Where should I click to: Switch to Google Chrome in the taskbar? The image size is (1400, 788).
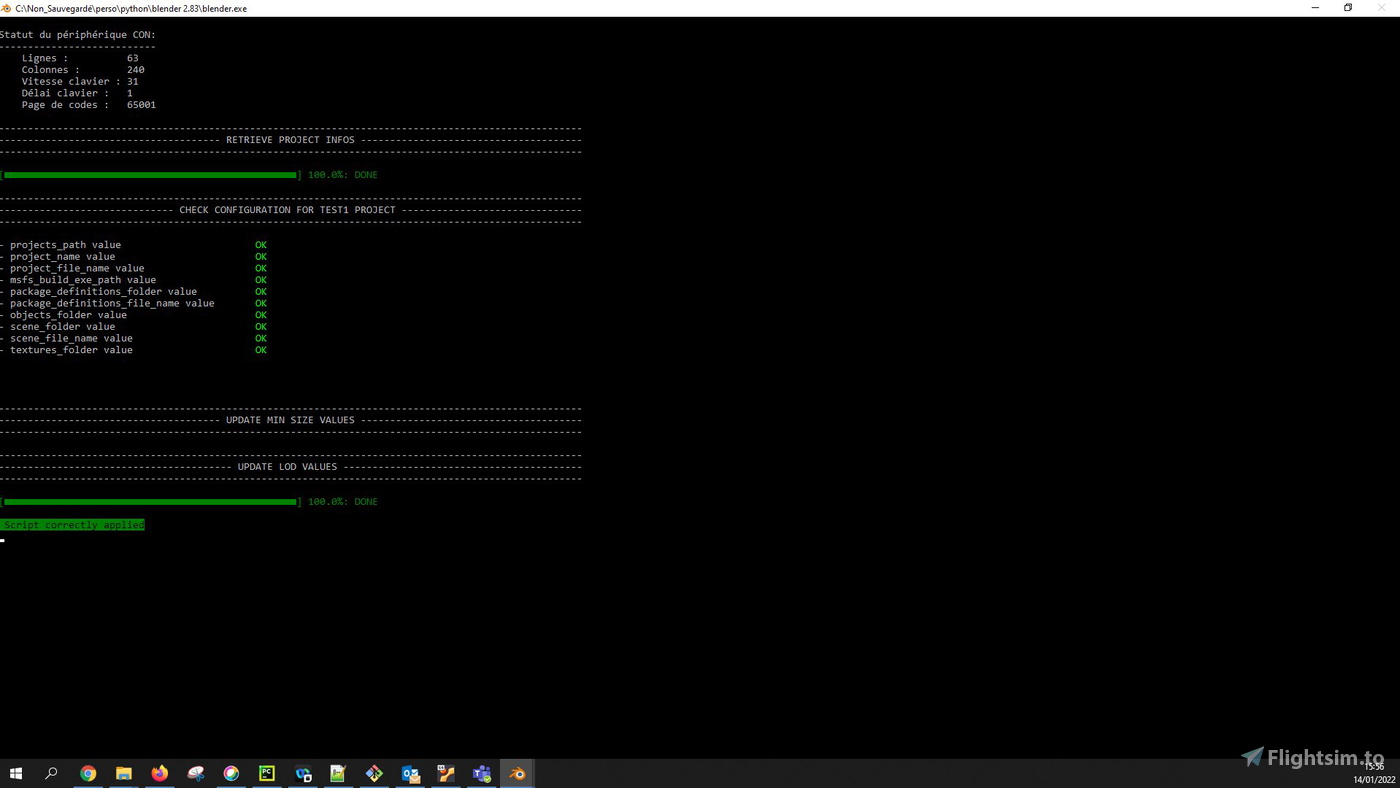tap(88, 773)
